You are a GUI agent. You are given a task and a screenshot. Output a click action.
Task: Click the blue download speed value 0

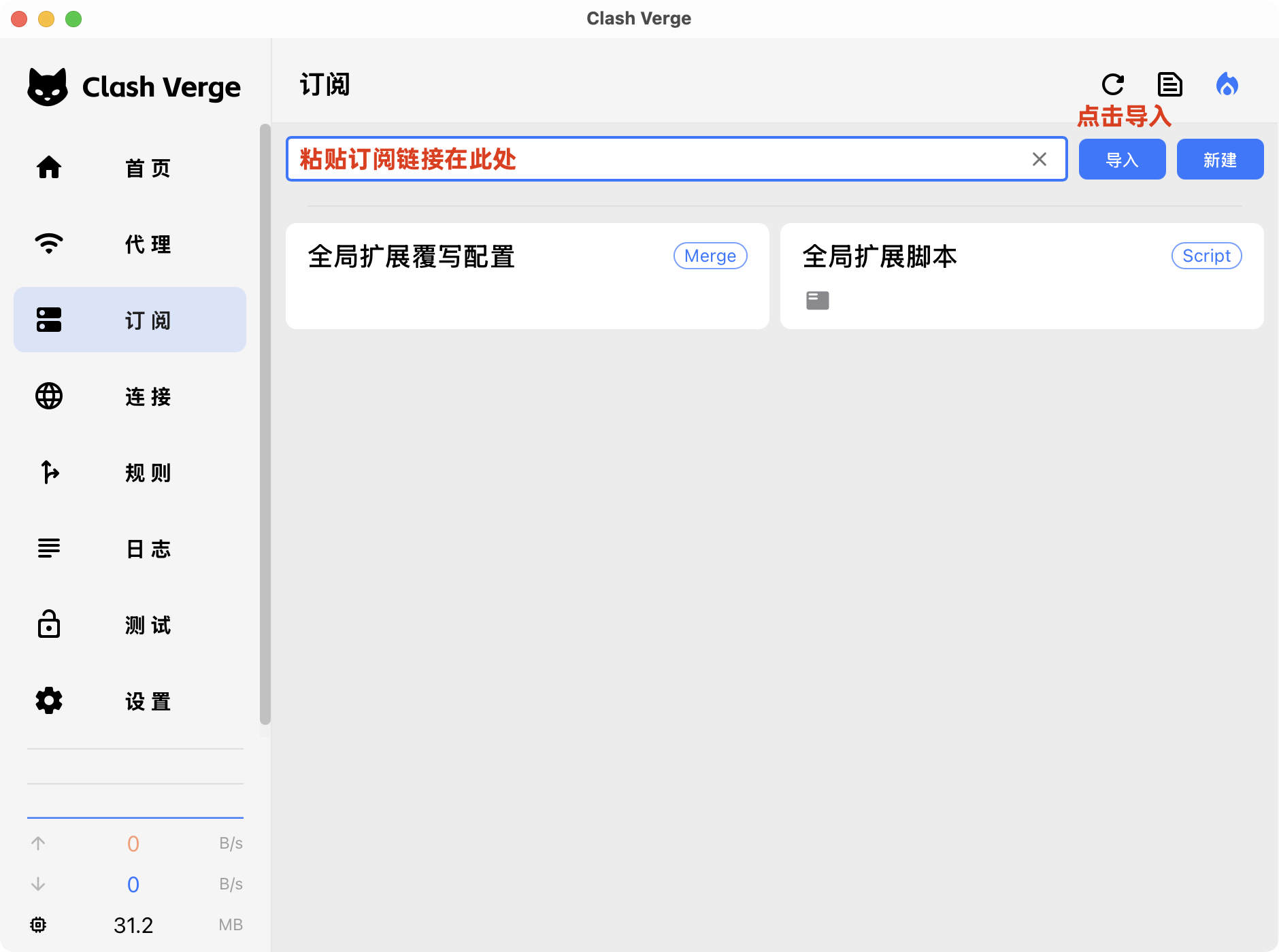coord(133,884)
